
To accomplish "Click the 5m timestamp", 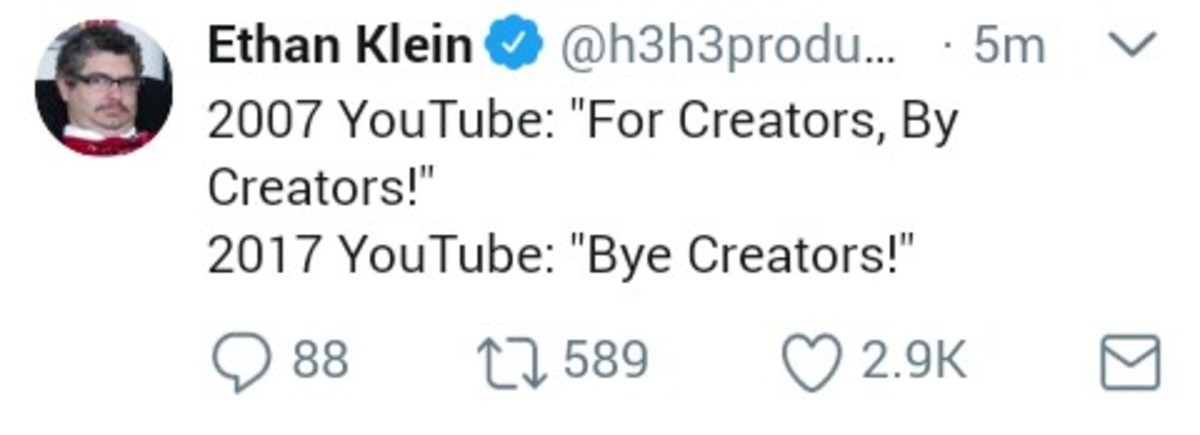I will click(1008, 47).
